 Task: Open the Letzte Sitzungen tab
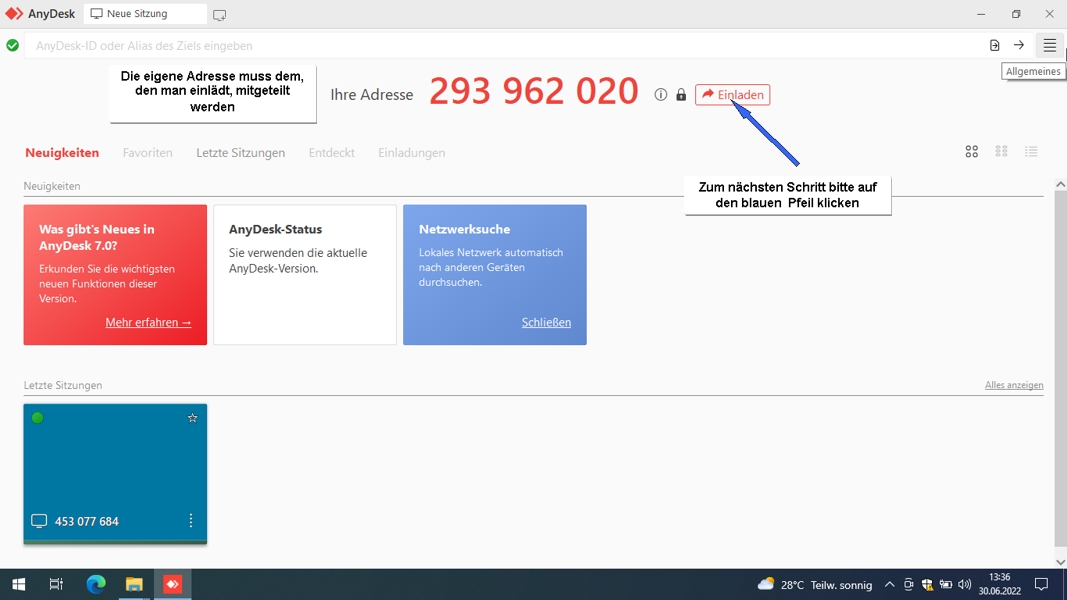pos(240,153)
